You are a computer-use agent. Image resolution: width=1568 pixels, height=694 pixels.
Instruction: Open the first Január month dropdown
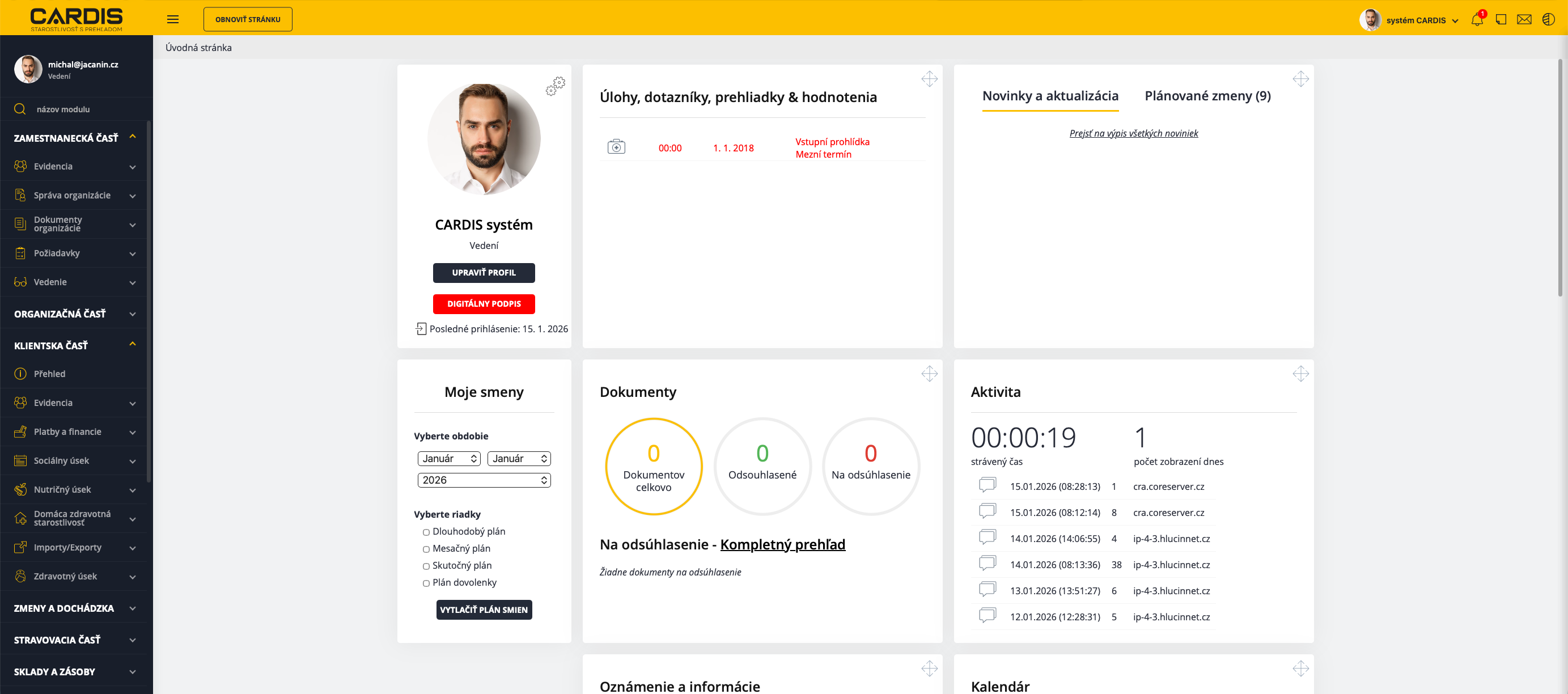[x=449, y=458]
